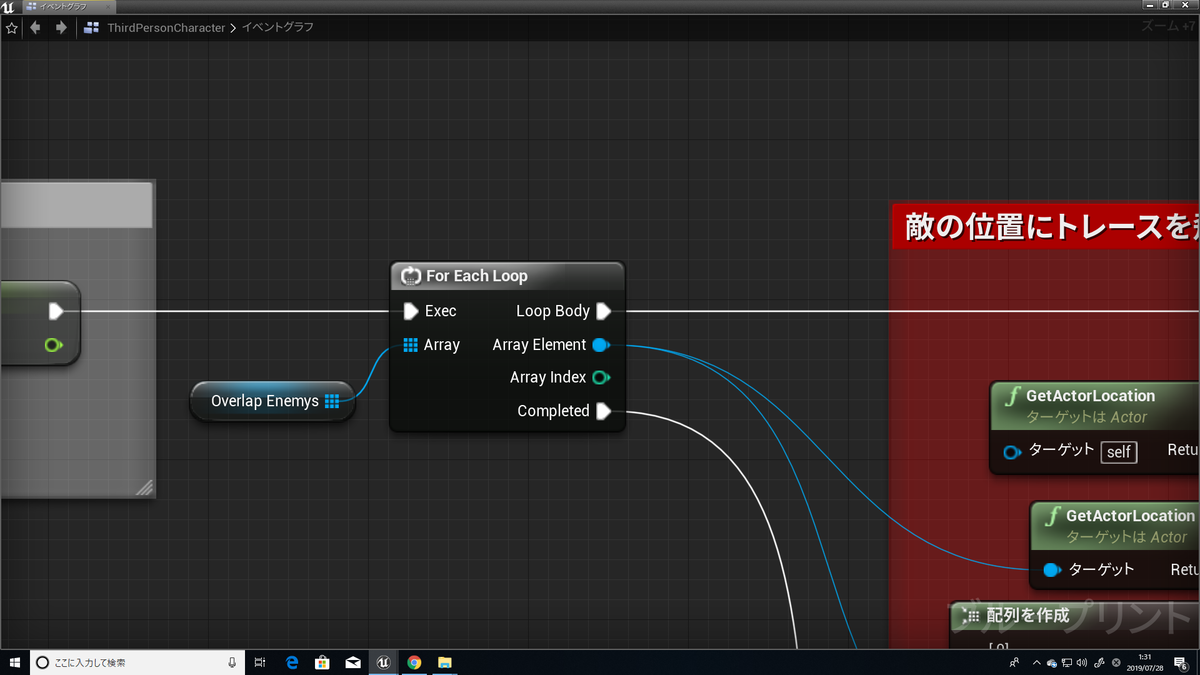Image resolution: width=1200 pixels, height=675 pixels.
Task: Switch to Unreal Engine taskbar icon
Action: tap(383, 662)
